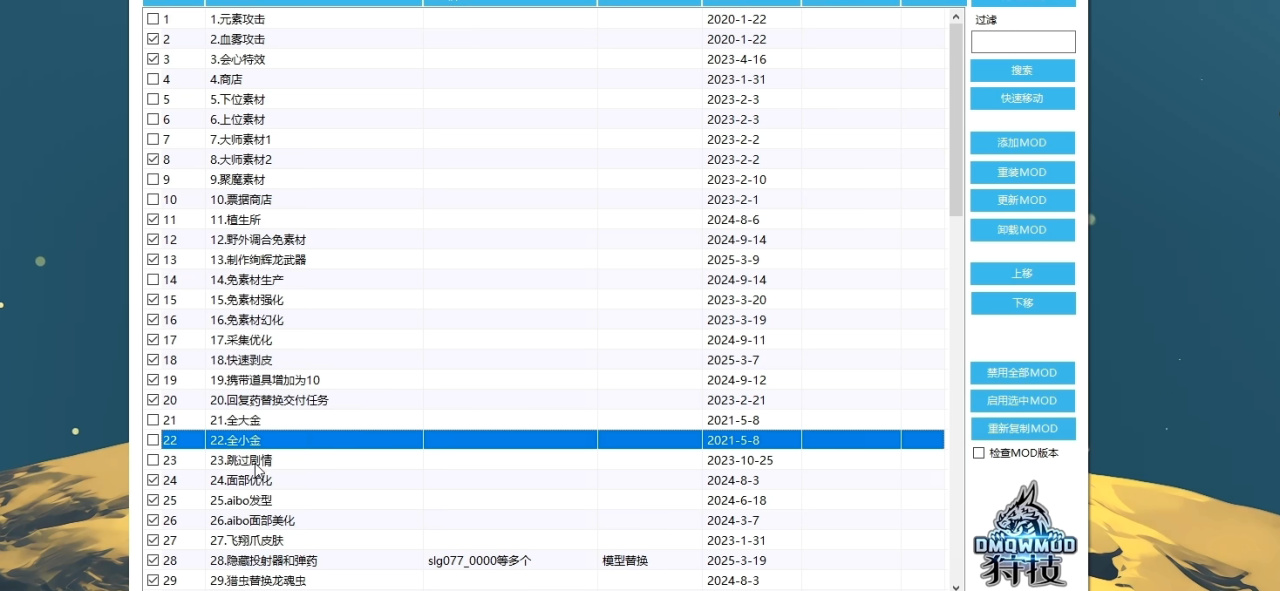This screenshot has height=591, width=1280.
Task: Untick the 16.免素材幻化 checkbox
Action: [153, 319]
